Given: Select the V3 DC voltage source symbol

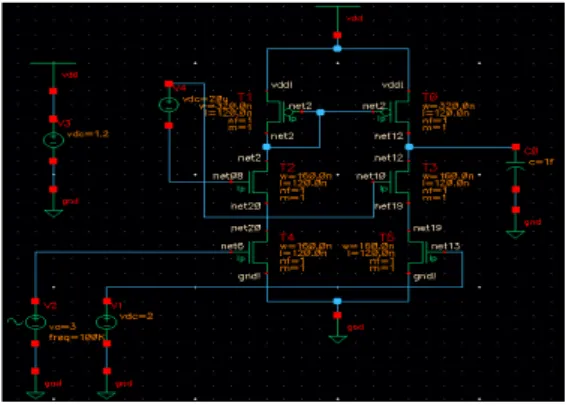Looking at the screenshot, I should (53, 140).
